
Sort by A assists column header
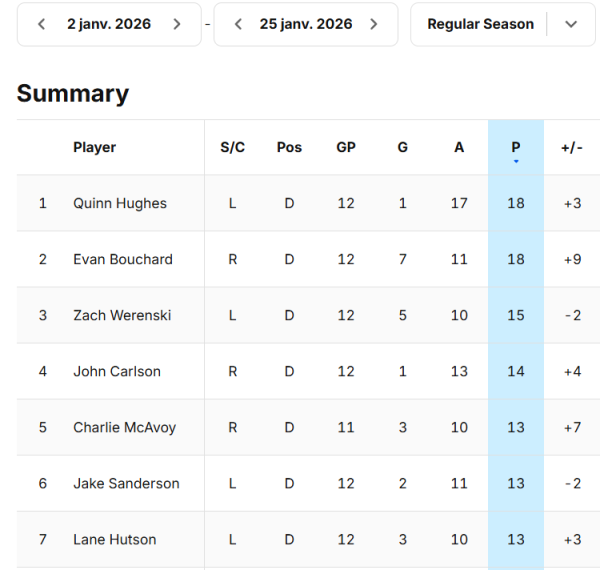pyautogui.click(x=459, y=147)
